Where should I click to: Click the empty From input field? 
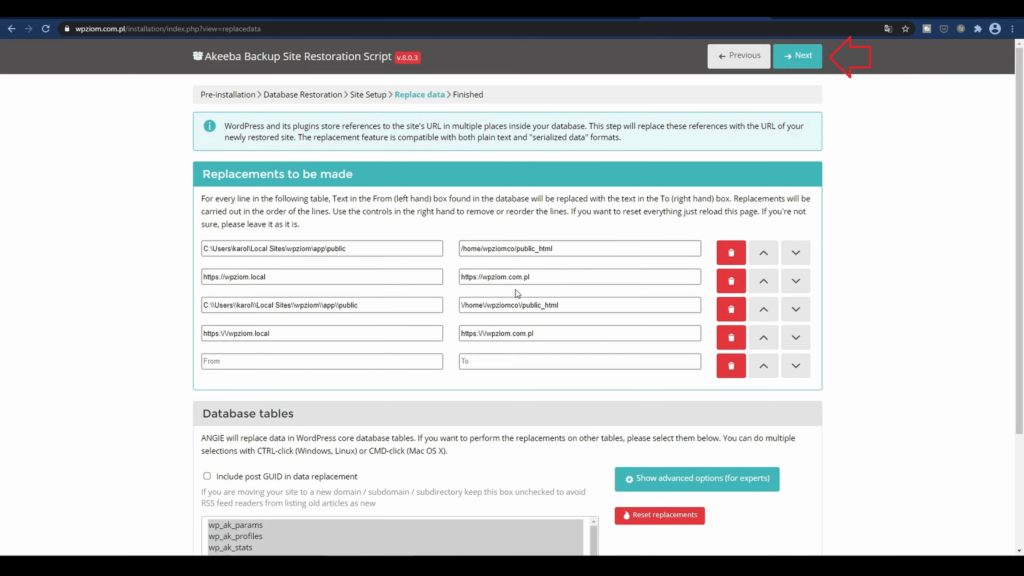click(321, 361)
